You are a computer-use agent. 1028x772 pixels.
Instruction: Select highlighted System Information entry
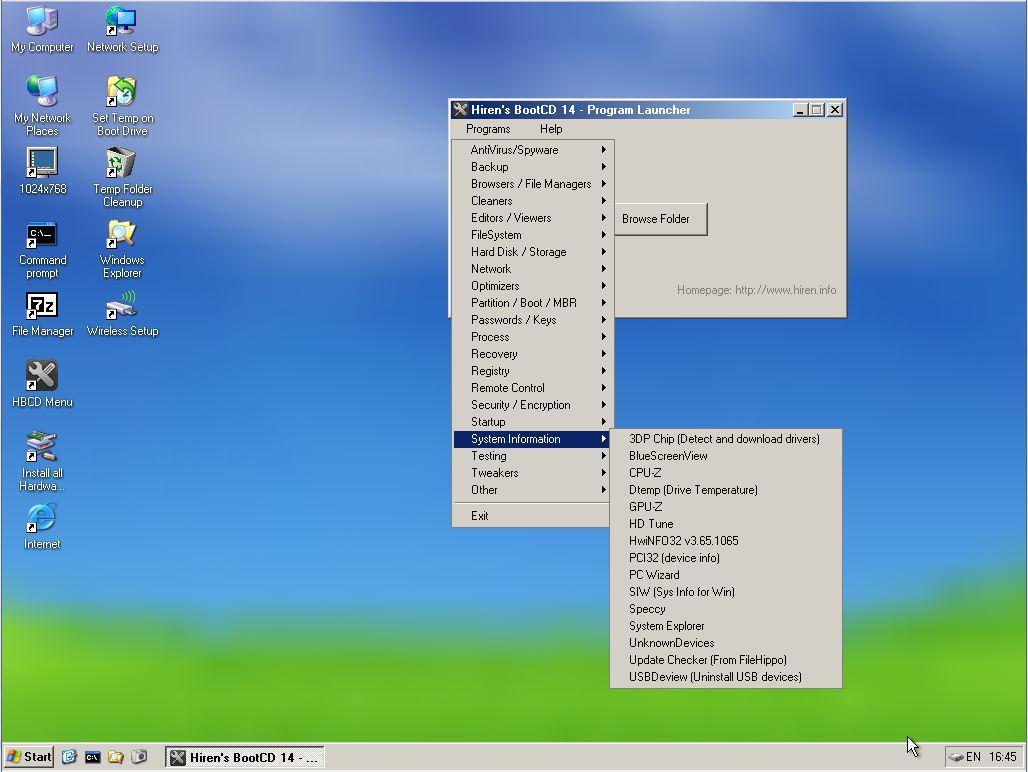(x=532, y=440)
